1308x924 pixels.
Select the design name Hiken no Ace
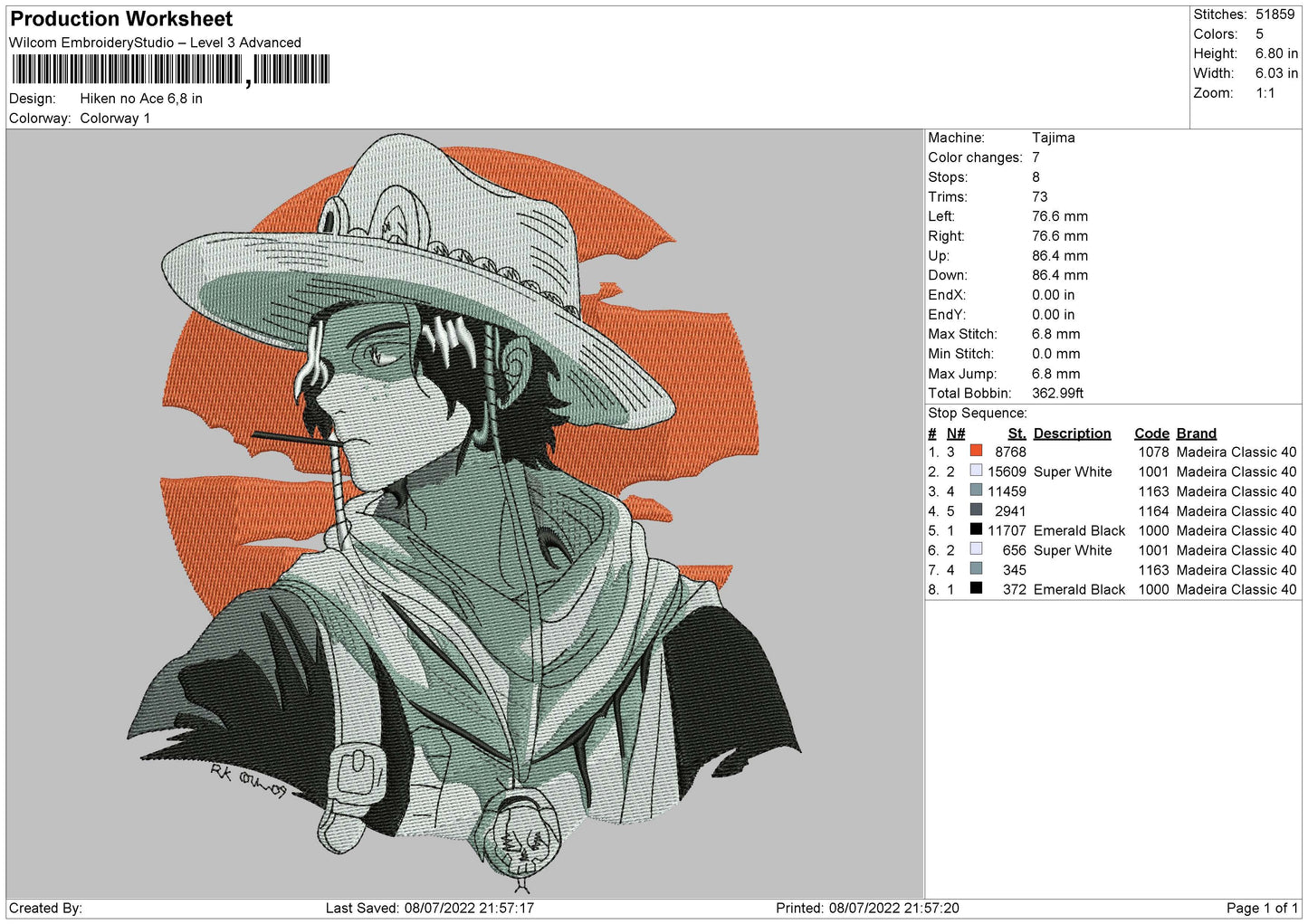pyautogui.click(x=141, y=99)
